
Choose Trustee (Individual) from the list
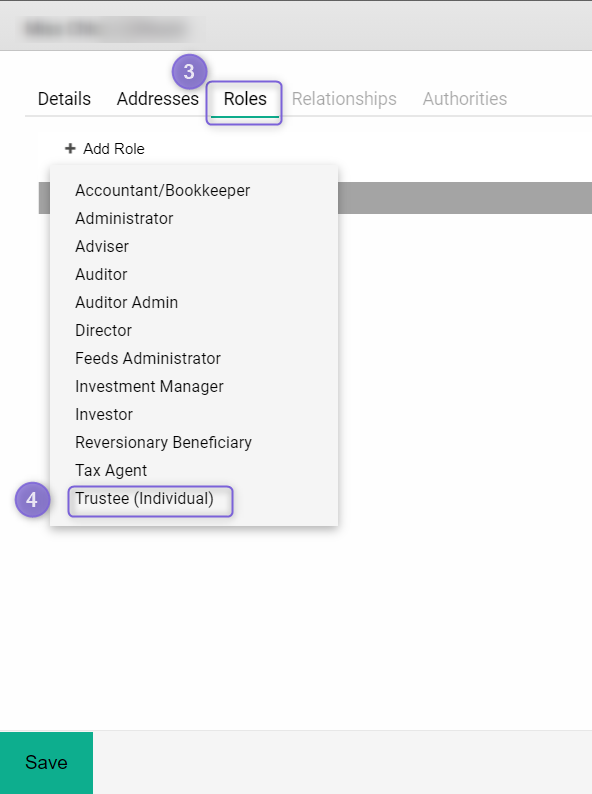tap(144, 499)
